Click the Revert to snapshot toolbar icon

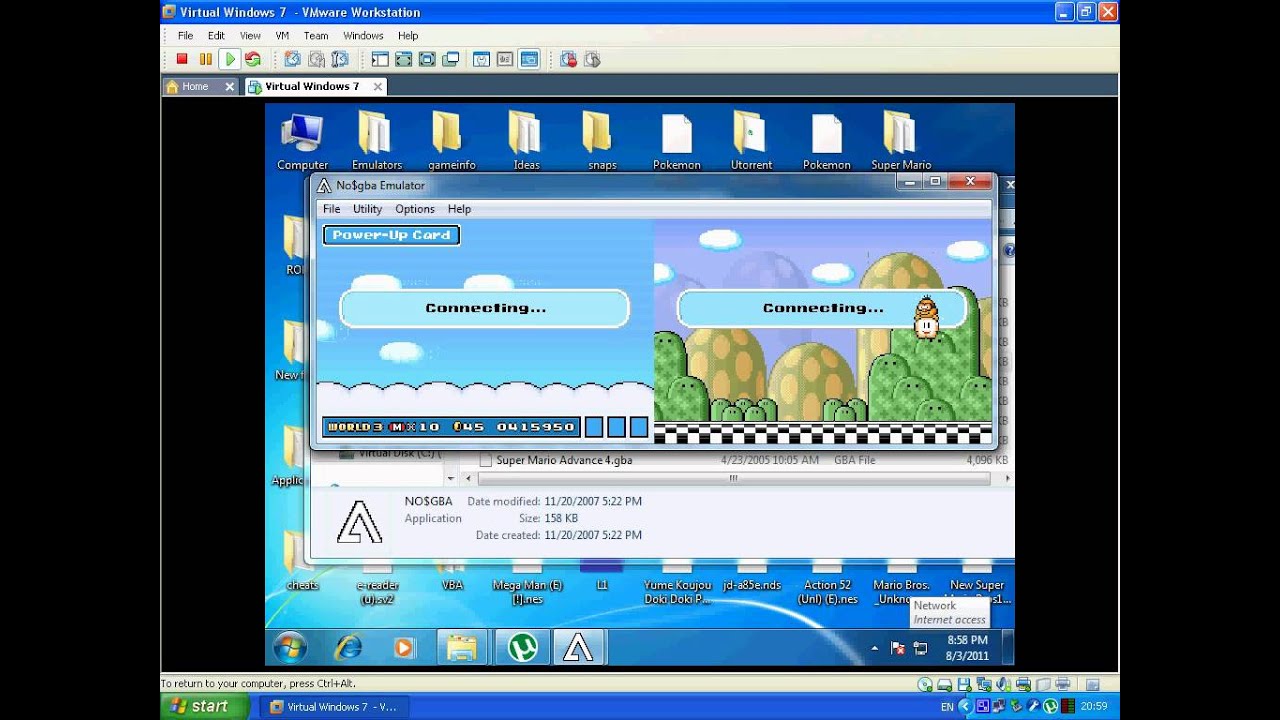pyautogui.click(x=316, y=60)
